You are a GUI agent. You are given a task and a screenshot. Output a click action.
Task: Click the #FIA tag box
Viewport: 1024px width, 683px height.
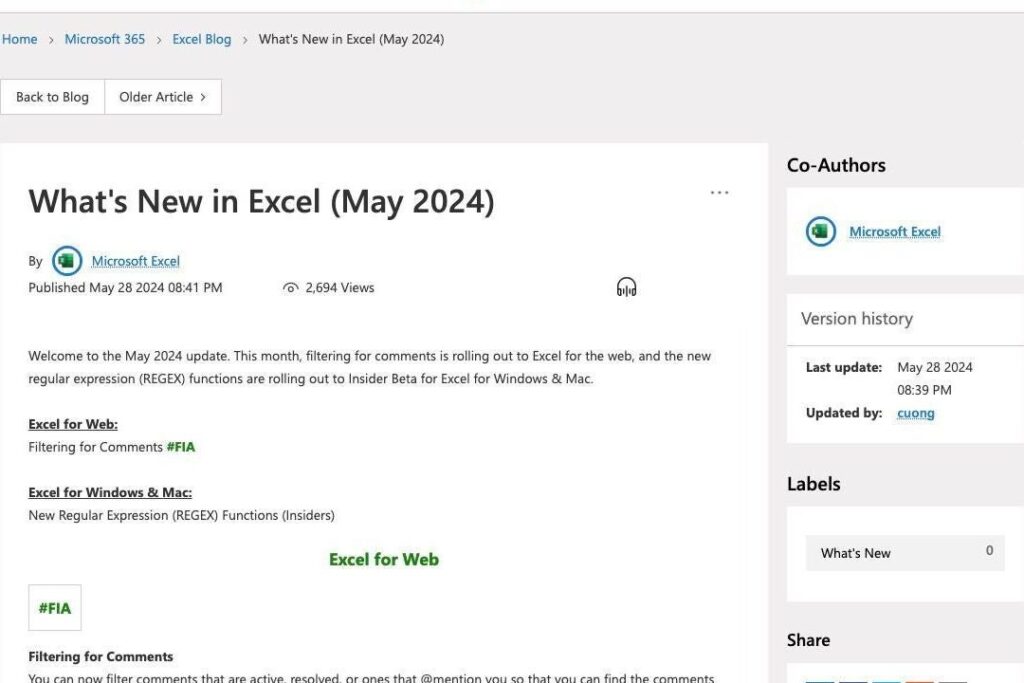point(55,608)
